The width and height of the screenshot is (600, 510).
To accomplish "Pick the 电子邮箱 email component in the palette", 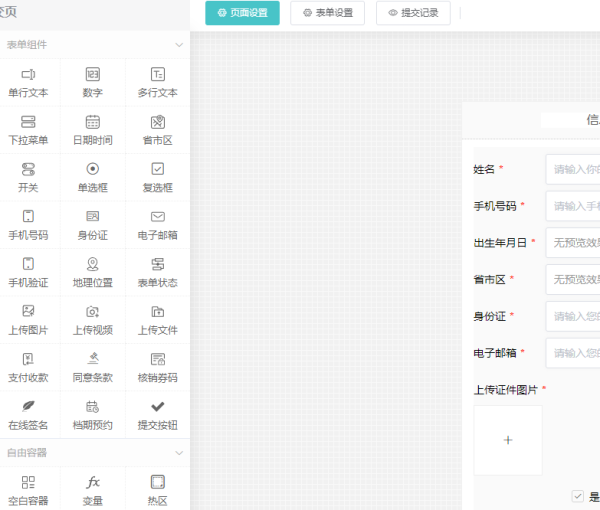I will [158, 225].
